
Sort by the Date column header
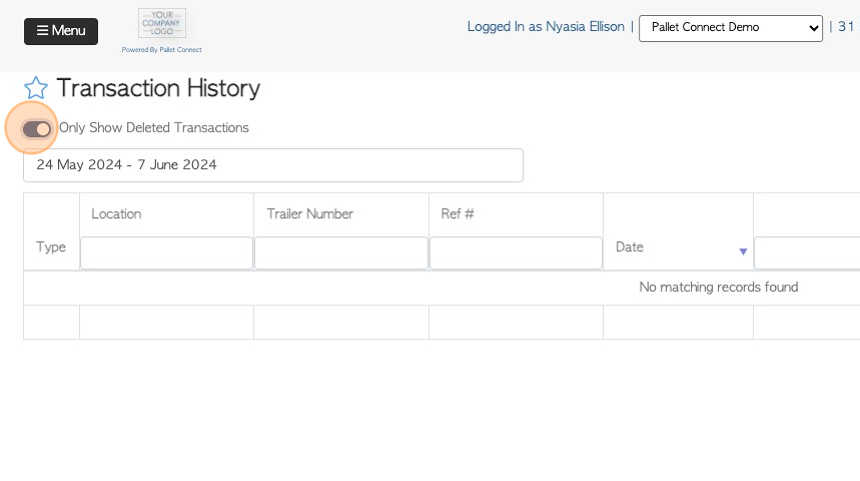point(630,247)
